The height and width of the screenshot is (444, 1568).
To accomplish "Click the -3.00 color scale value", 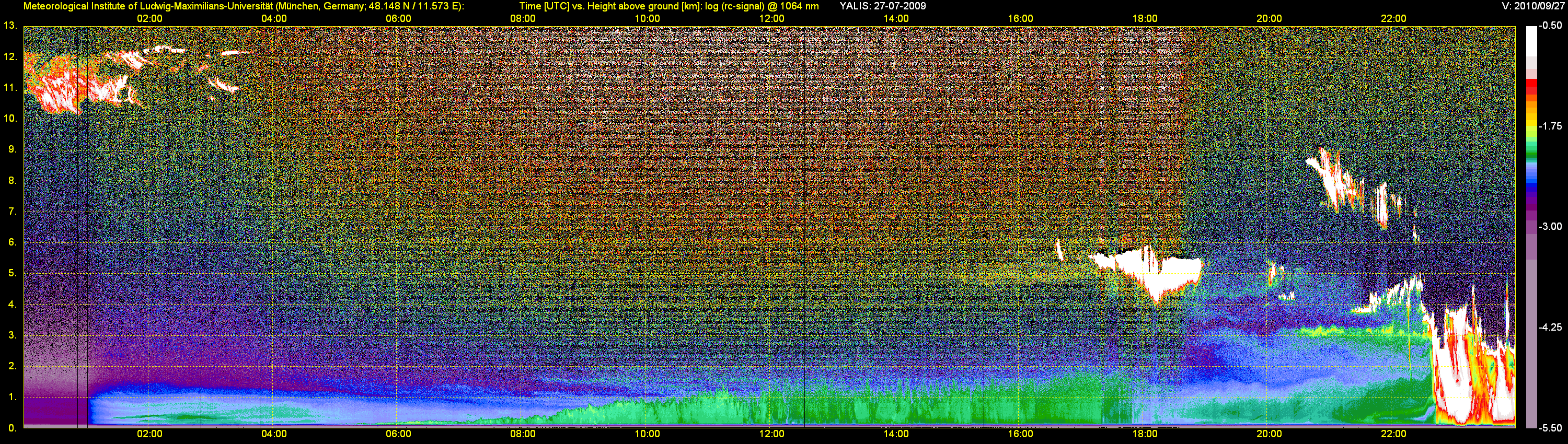I will pos(1550,226).
